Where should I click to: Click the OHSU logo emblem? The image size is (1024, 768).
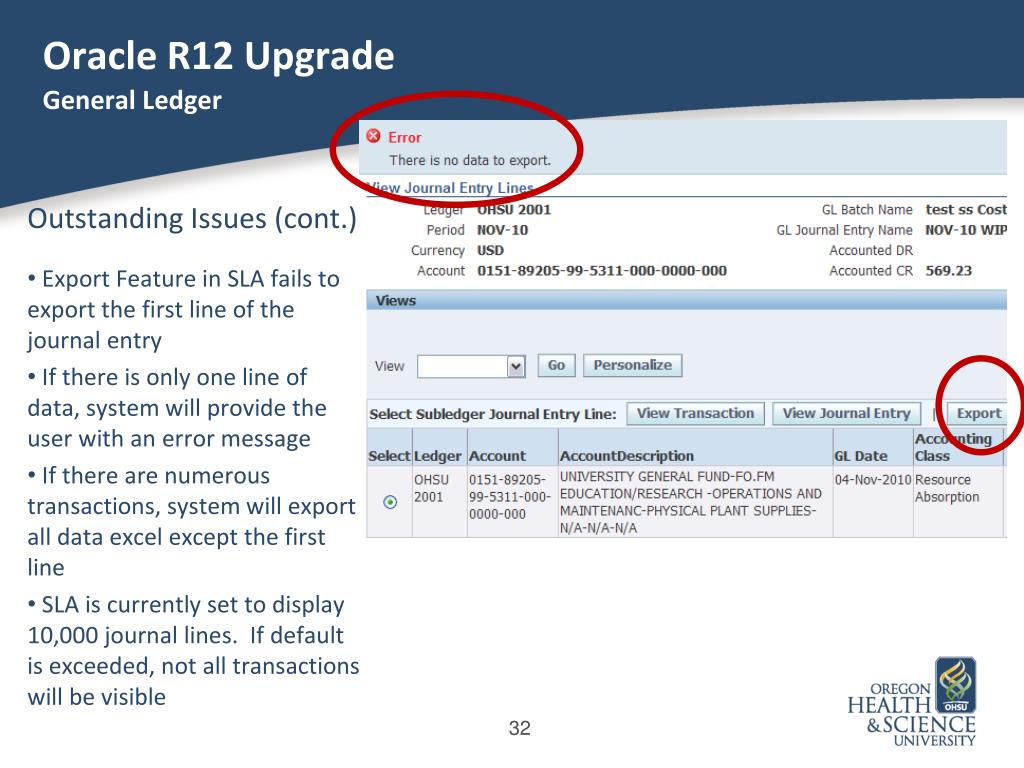click(956, 684)
